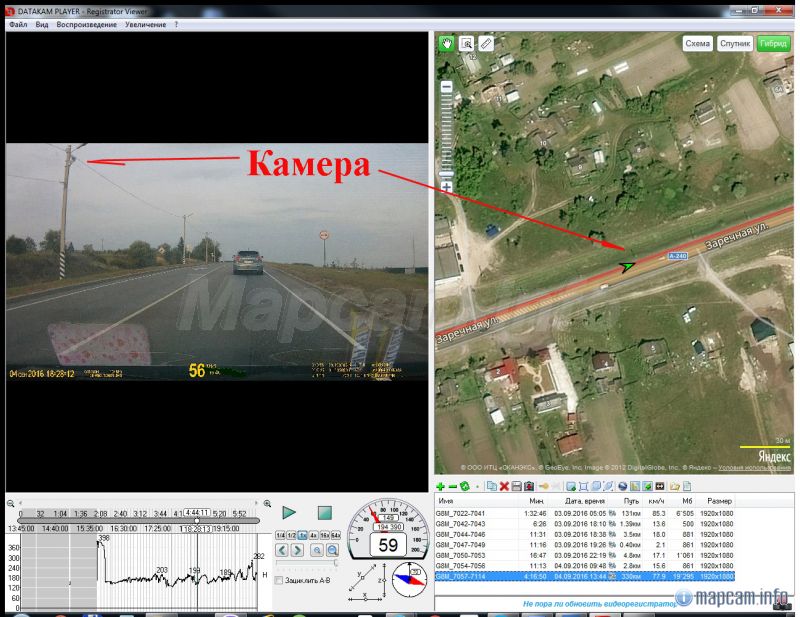The width and height of the screenshot is (800, 617).
Task: Select the map hand pan tool
Action: click(x=446, y=43)
